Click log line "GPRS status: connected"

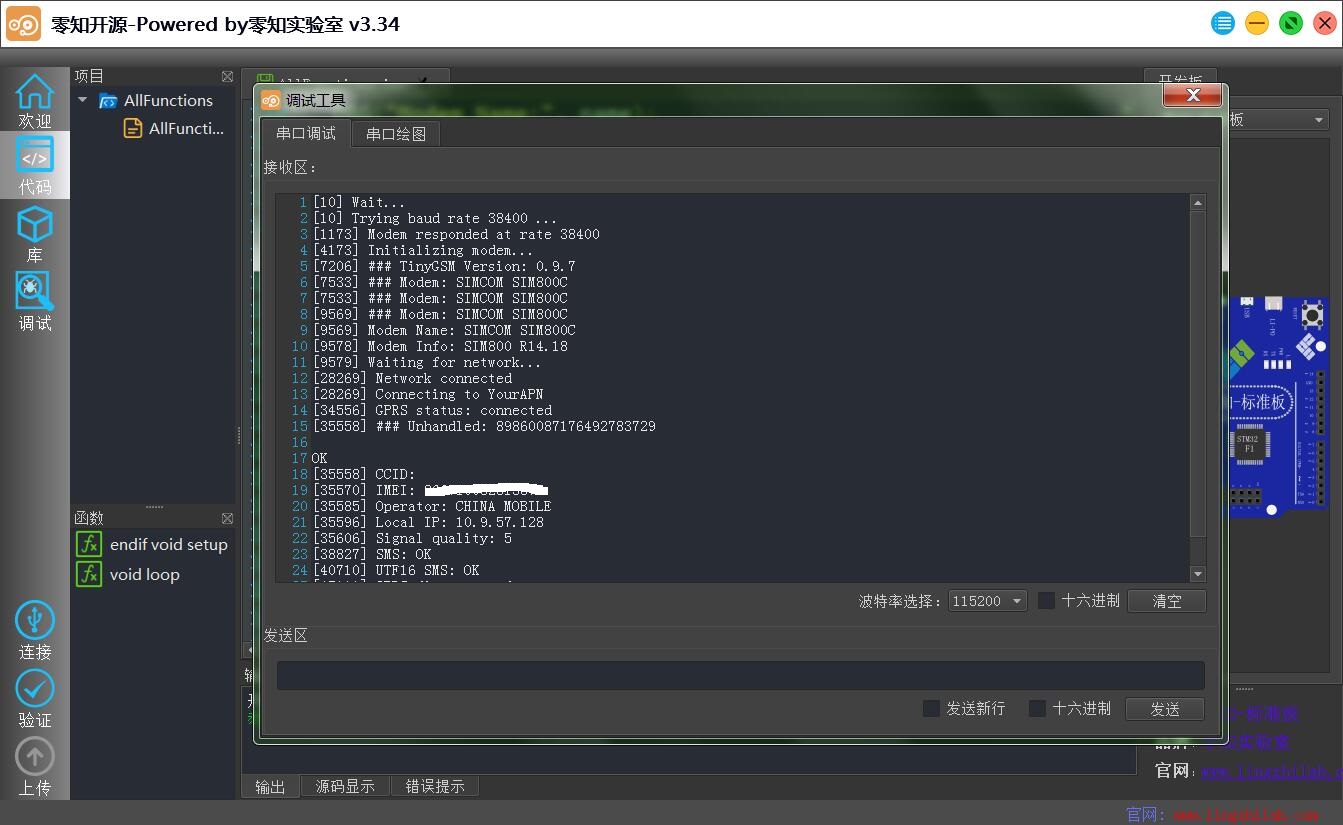pyautogui.click(x=432, y=410)
